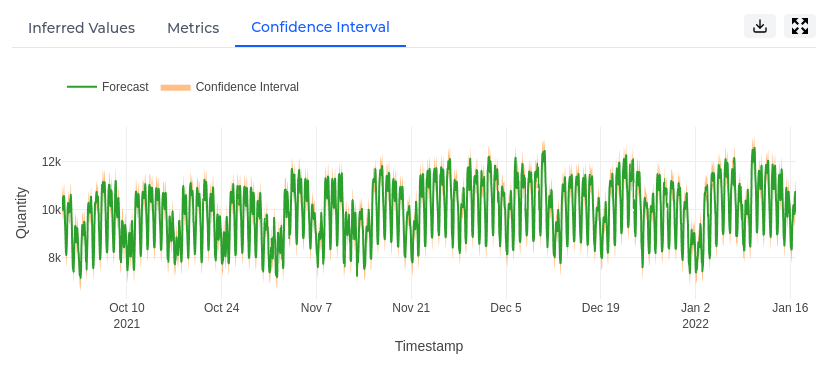Viewport: 826px width, 367px height.
Task: Click the 8k y-axis tick label
Action: (55, 257)
